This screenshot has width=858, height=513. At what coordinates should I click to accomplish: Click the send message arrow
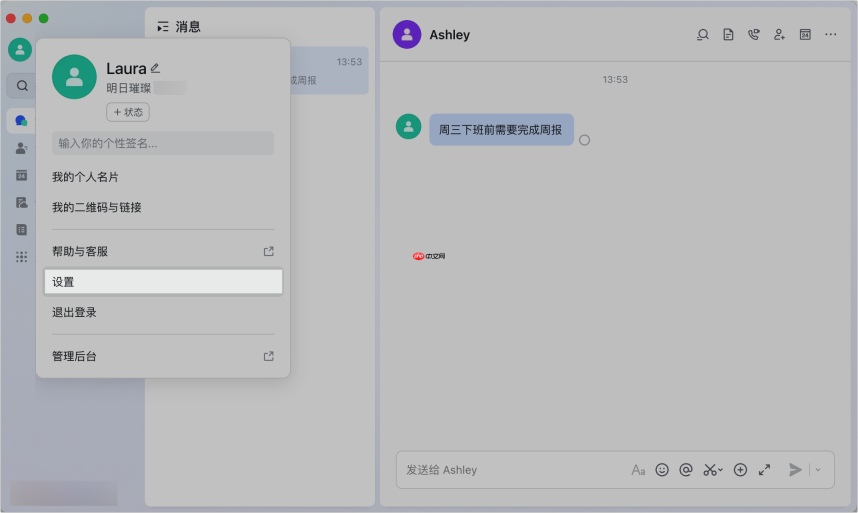point(795,470)
